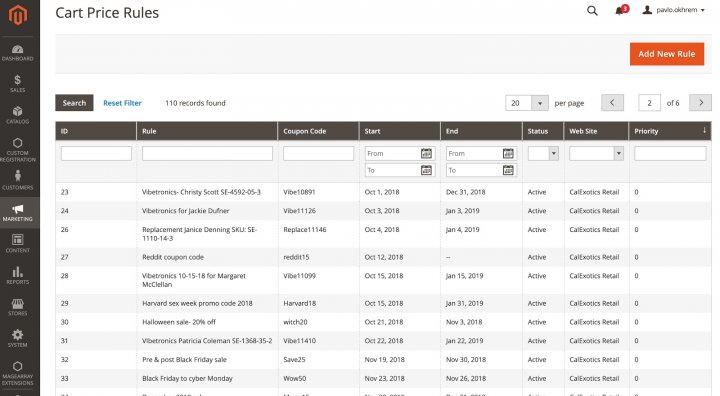Click coupon code Harvard18
Viewport: 720px width, 396px height.
[x=299, y=304]
